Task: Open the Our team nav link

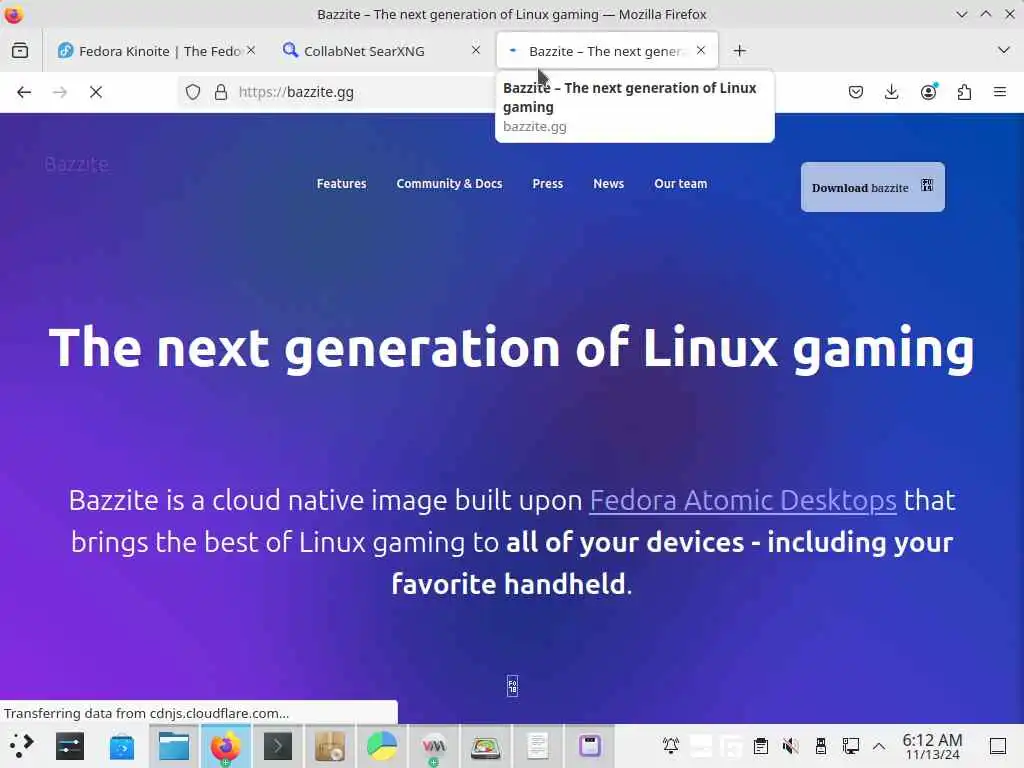Action: pos(680,184)
